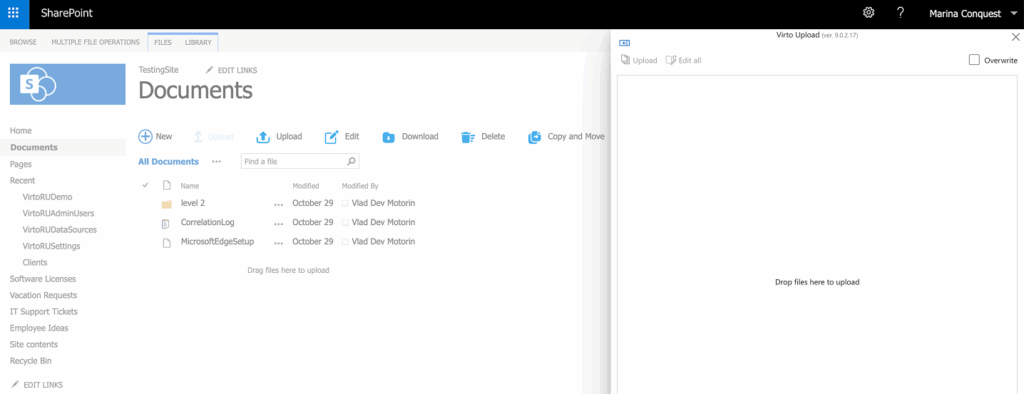Click the CorrelationLog file icon
This screenshot has height=394, width=1024.
[166, 223]
